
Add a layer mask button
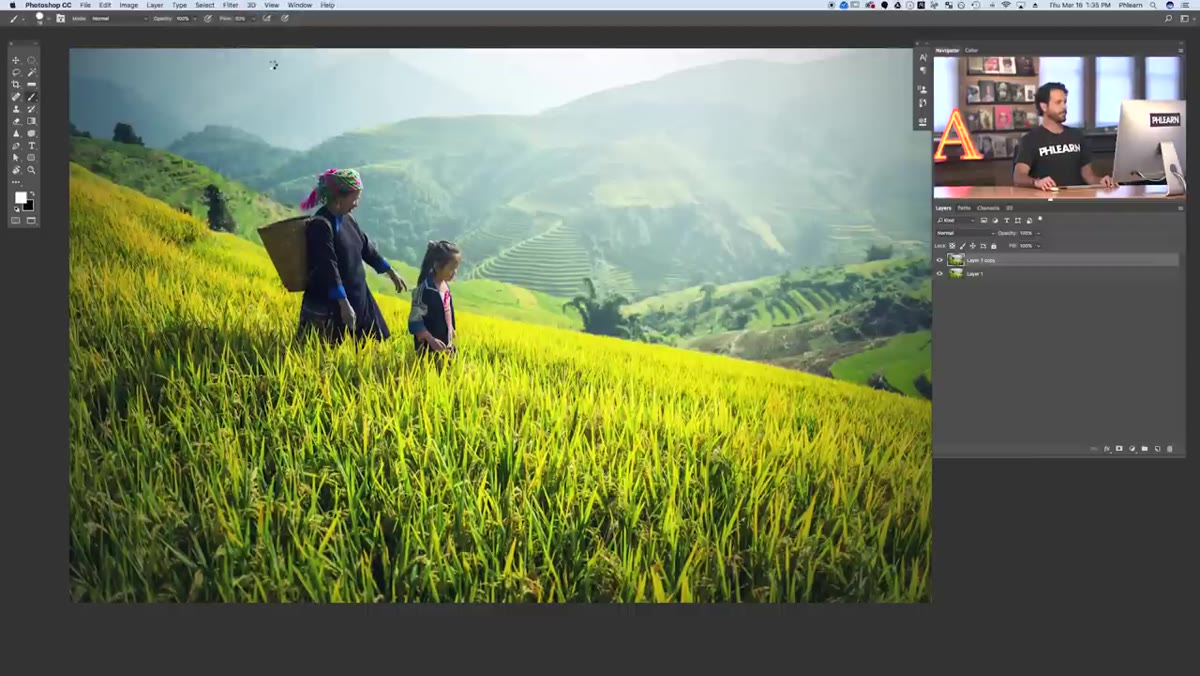click(x=1119, y=449)
